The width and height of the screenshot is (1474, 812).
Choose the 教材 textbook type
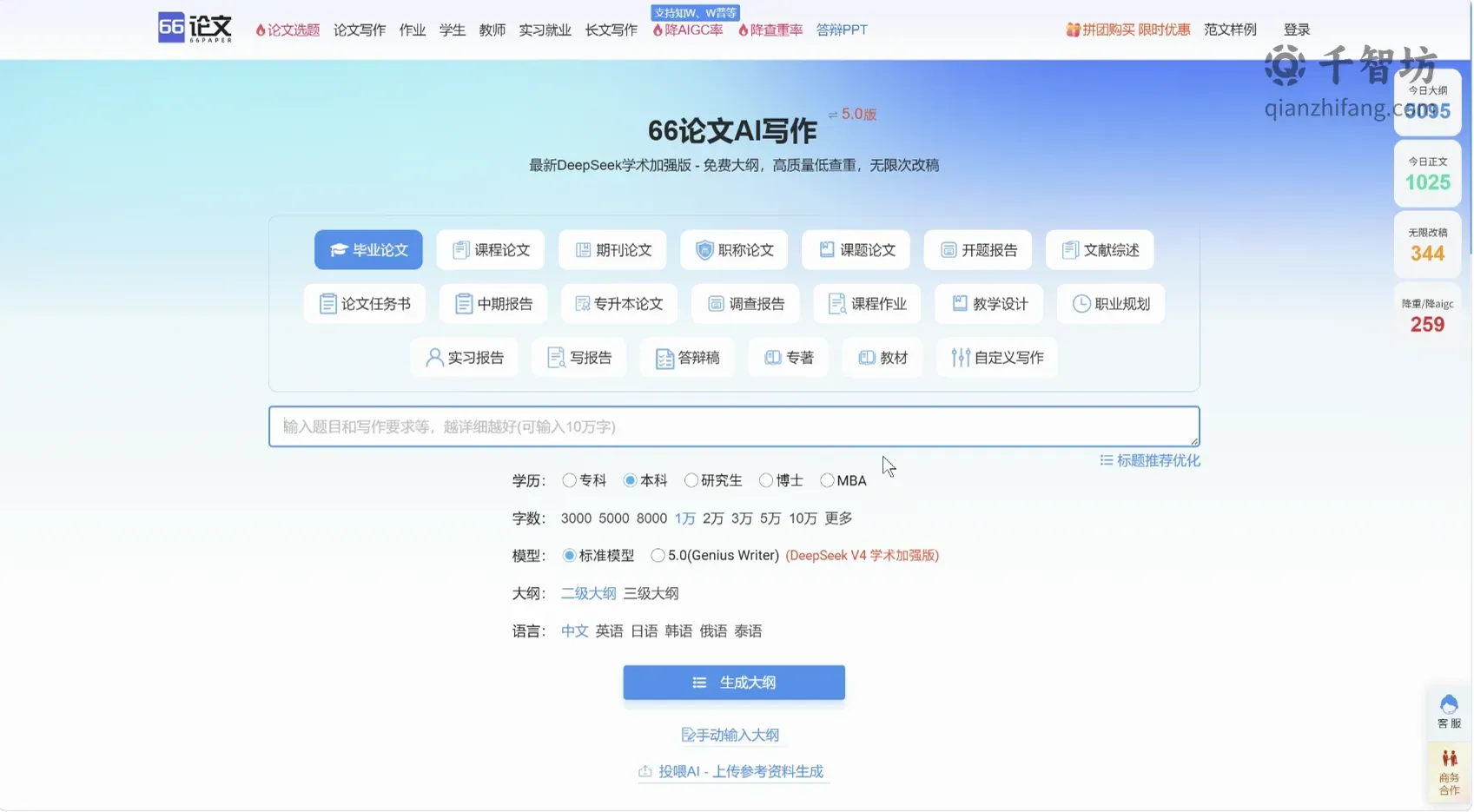click(882, 358)
